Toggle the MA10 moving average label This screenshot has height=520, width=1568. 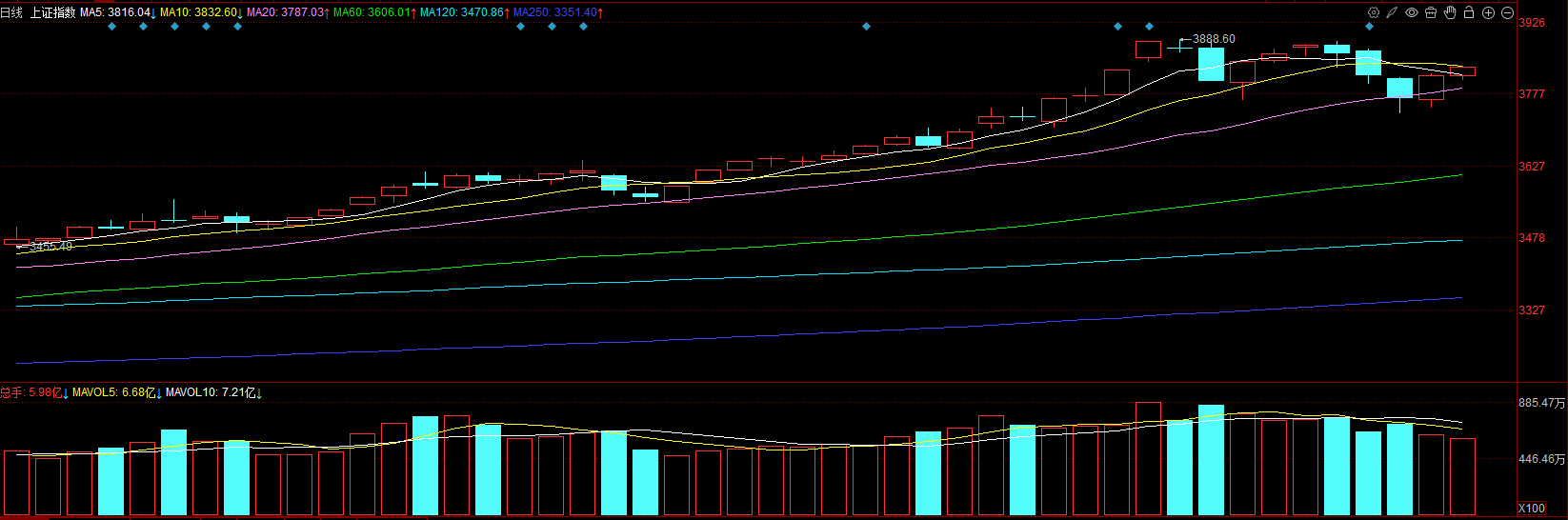pyautogui.click(x=198, y=12)
